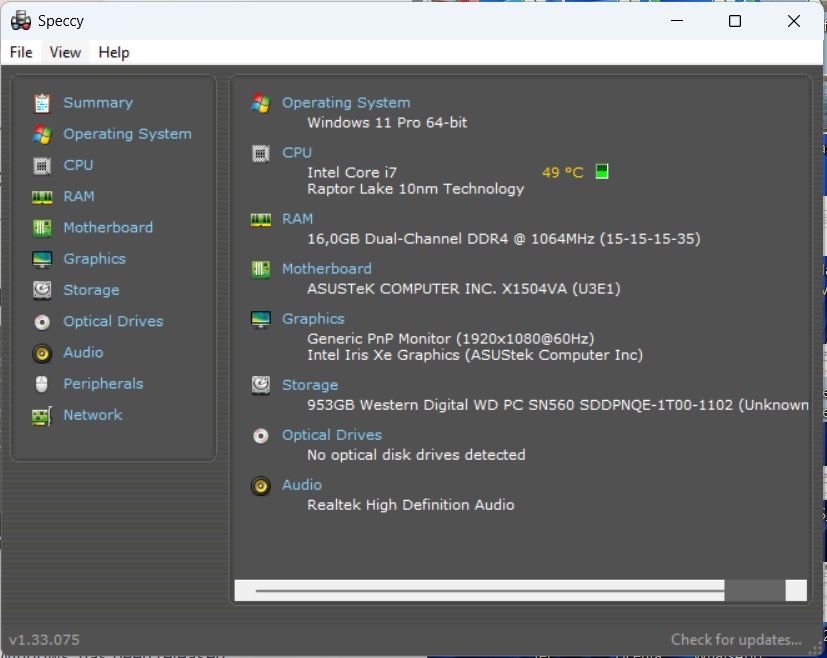This screenshot has height=658, width=827.
Task: Click the Graphics monitor icon in sidebar
Action: point(42,259)
